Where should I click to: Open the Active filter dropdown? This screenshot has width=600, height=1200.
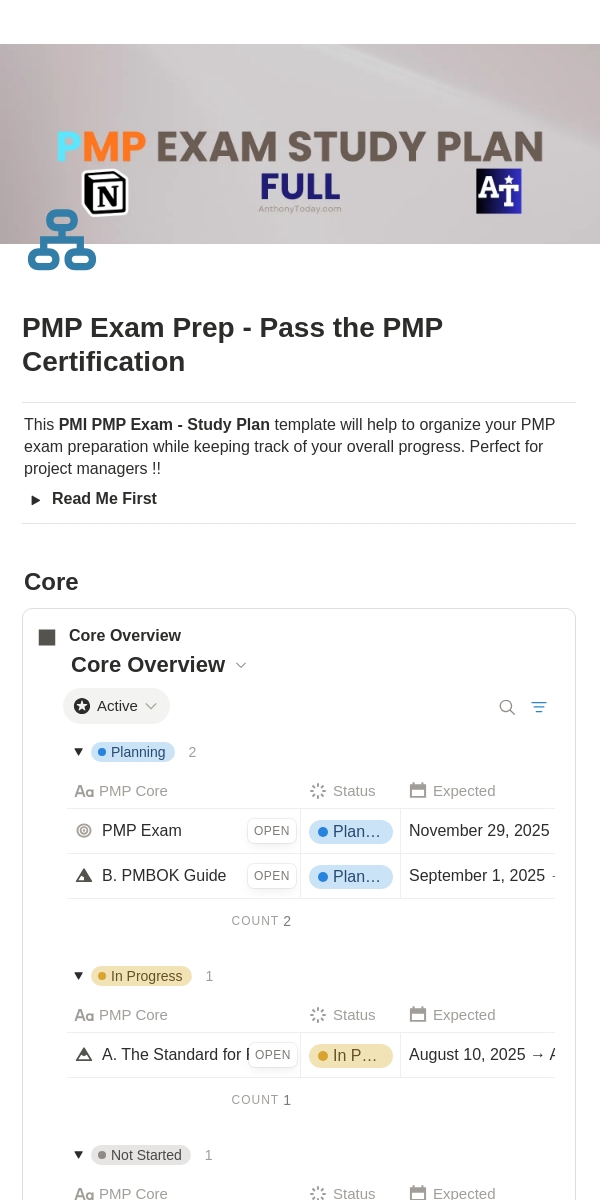(x=116, y=706)
